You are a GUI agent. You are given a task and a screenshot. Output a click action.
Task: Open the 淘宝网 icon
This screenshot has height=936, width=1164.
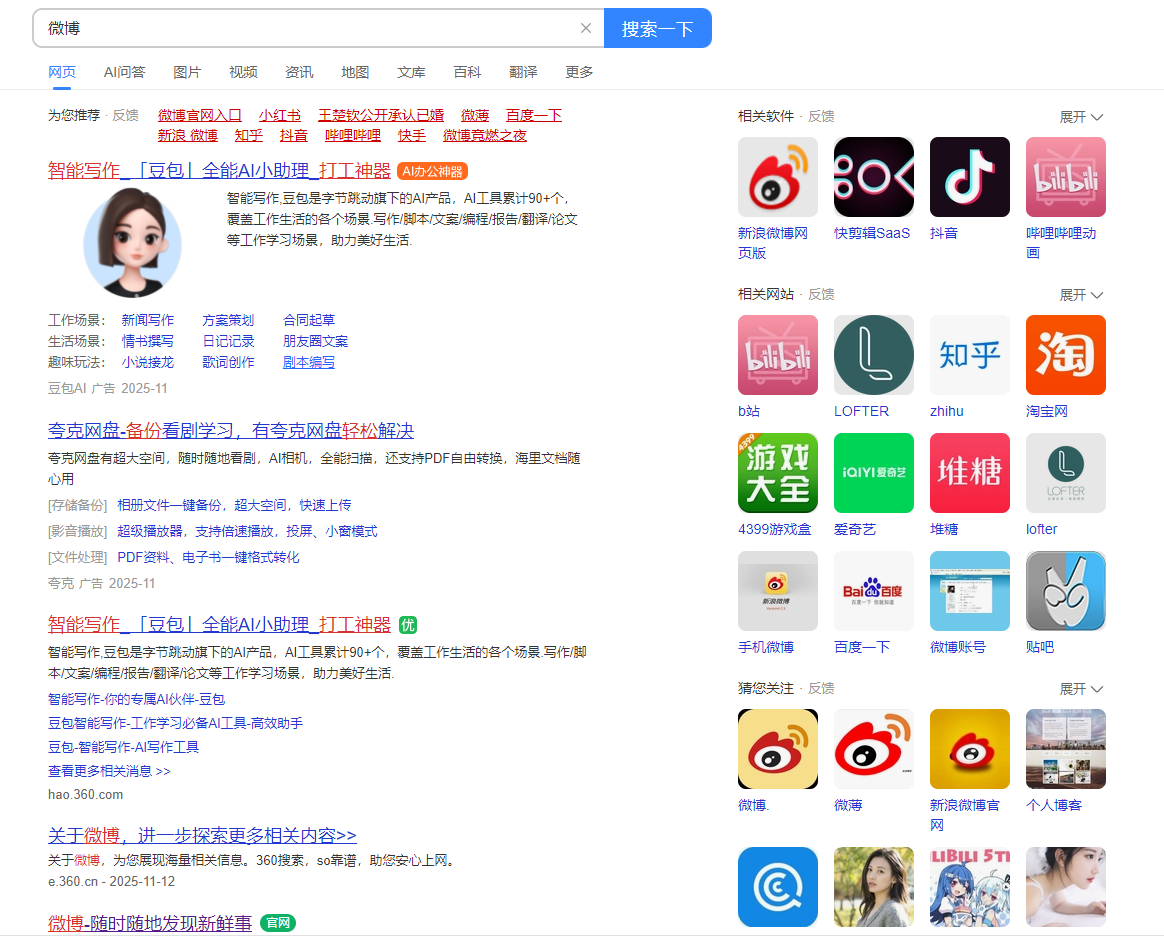click(1065, 355)
